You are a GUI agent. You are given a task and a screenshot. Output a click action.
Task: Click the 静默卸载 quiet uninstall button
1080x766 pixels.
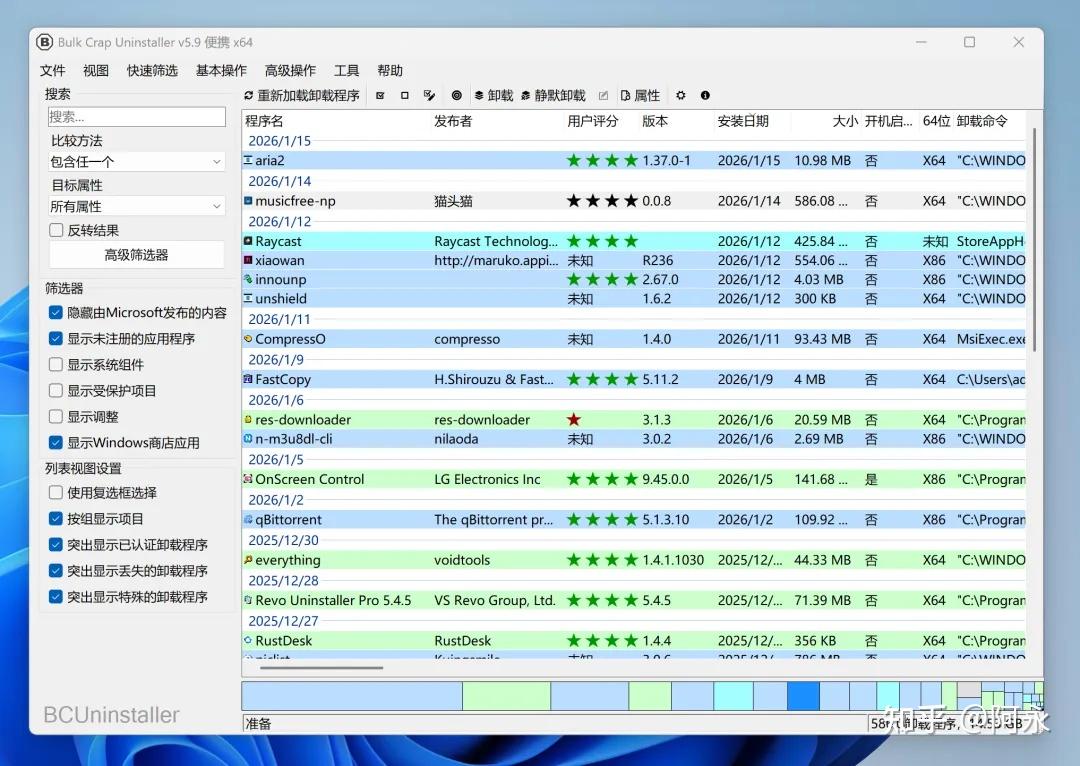(x=553, y=96)
